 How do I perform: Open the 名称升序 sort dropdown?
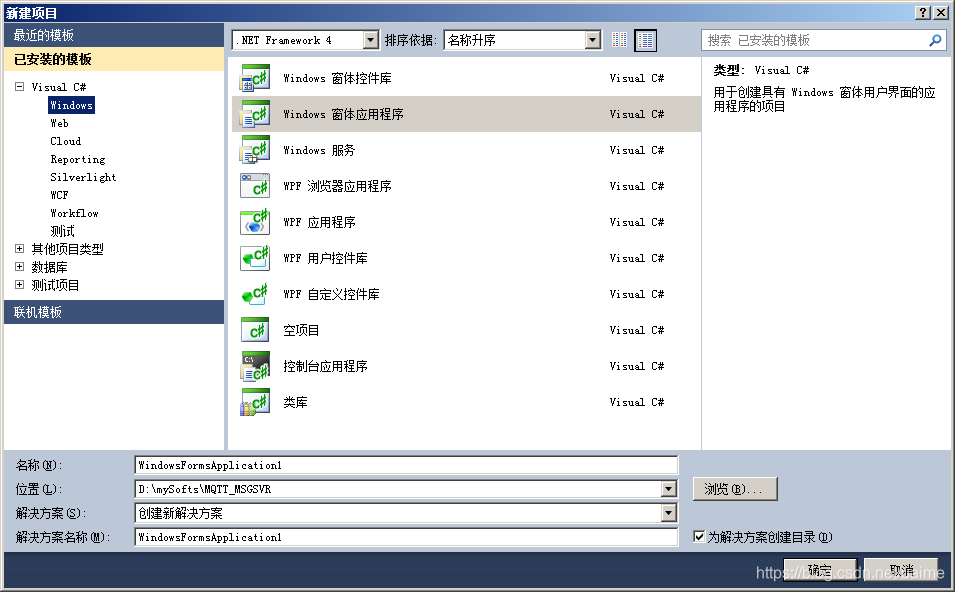pos(593,40)
